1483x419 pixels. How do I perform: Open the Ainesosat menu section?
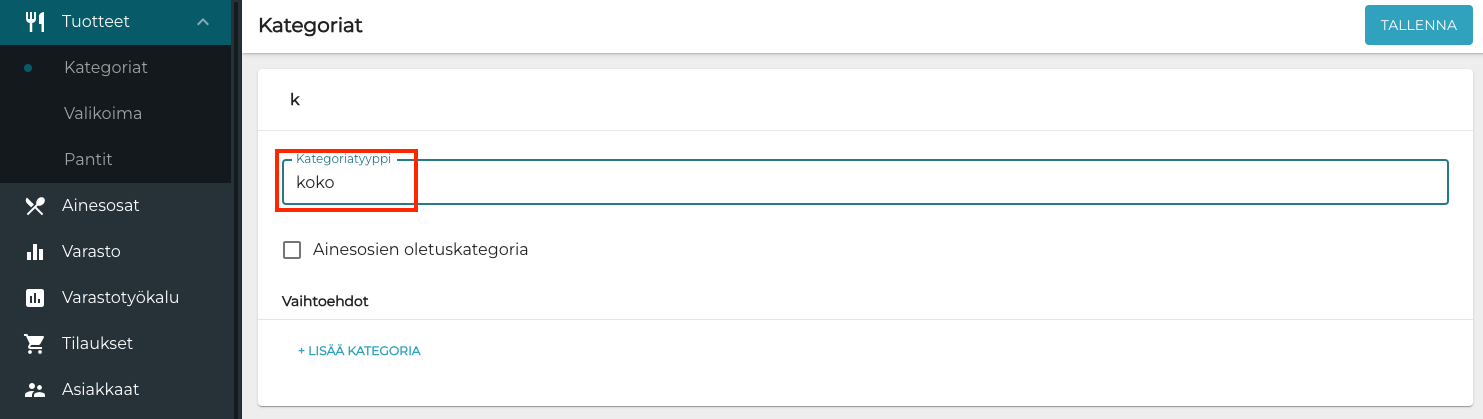[x=100, y=206]
